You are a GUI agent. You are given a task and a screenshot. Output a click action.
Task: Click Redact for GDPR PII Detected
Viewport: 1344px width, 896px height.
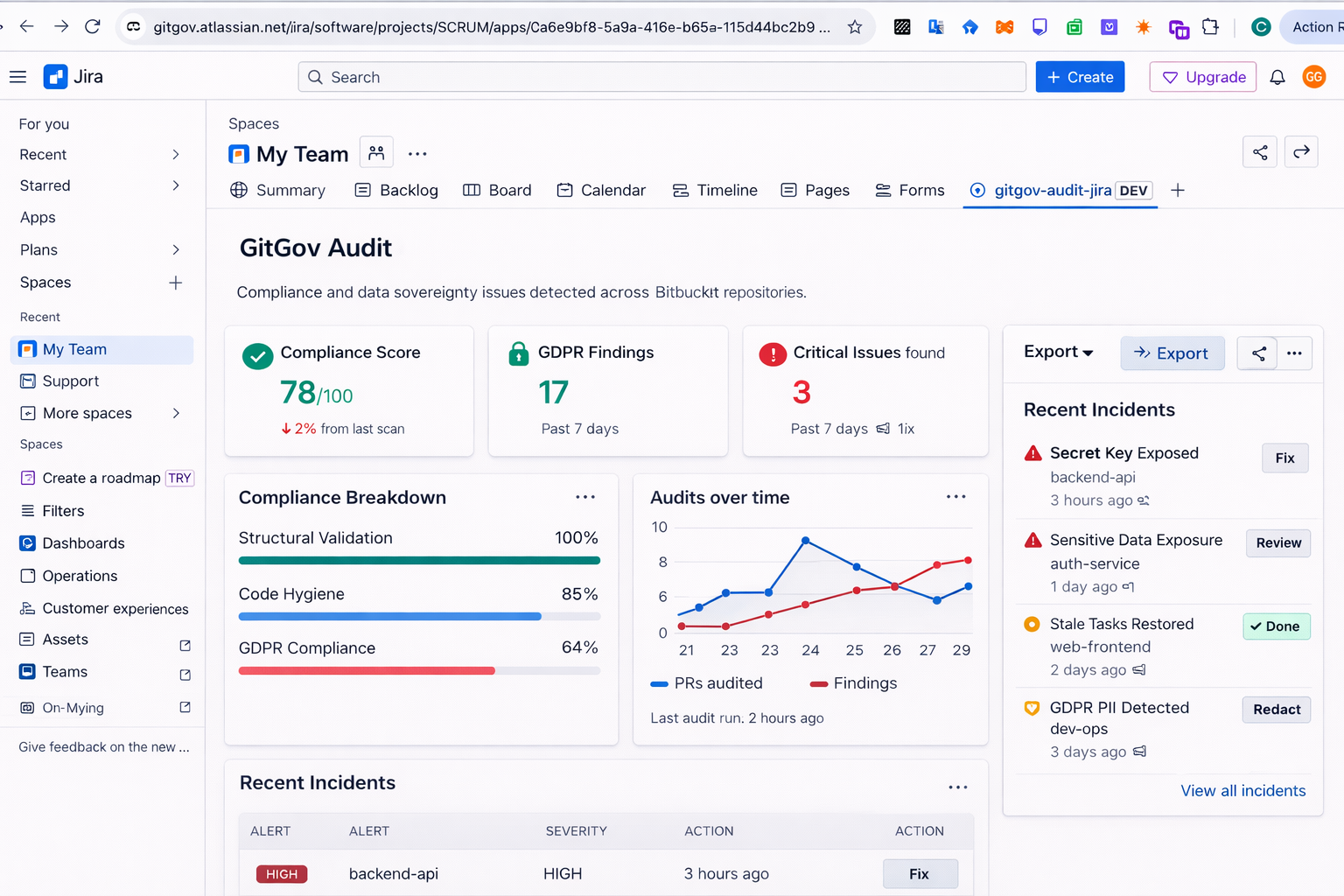(x=1277, y=710)
